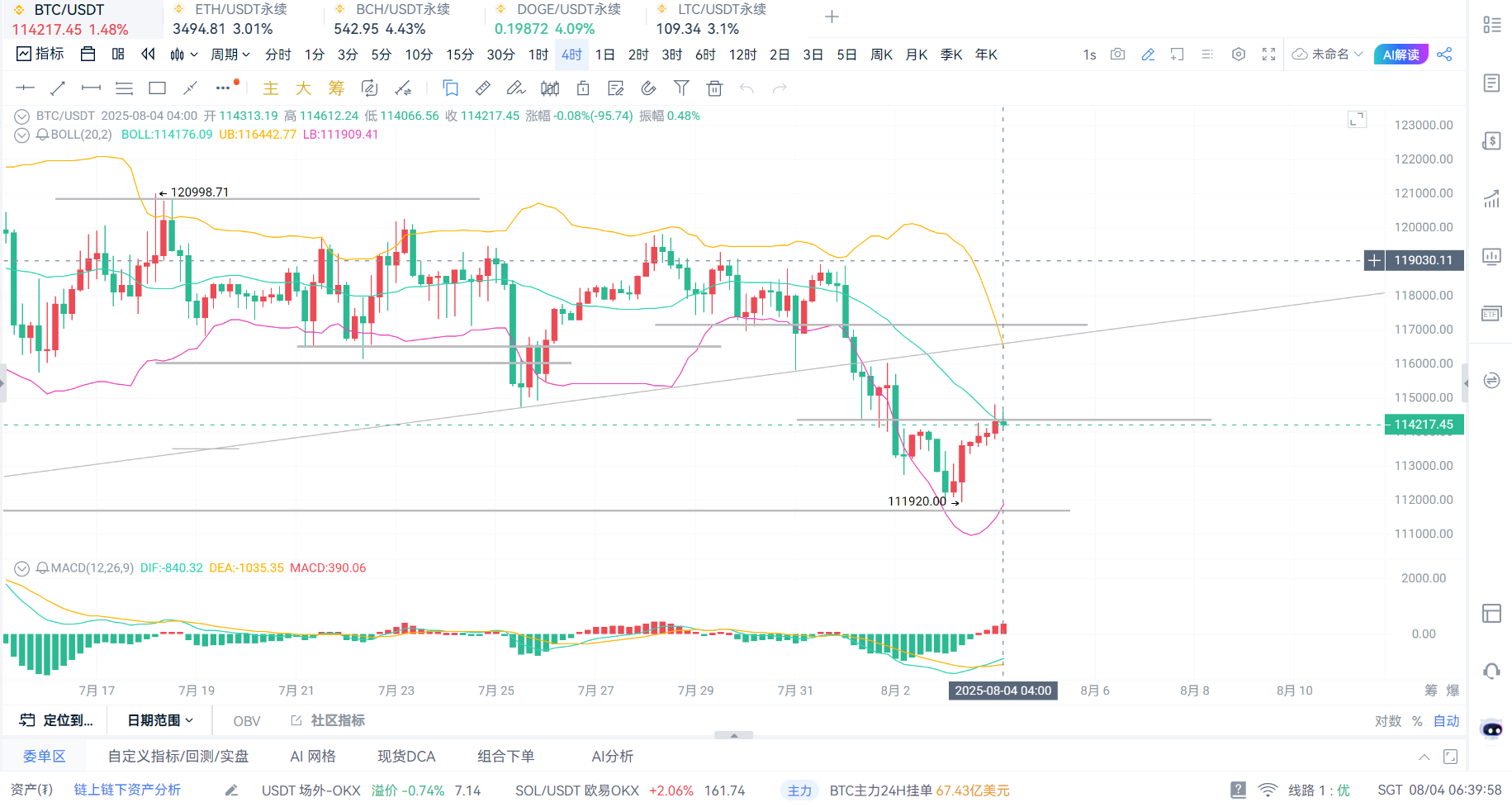Click the filter funnel icon
Viewport: 1512px width, 807px height.
(x=681, y=88)
